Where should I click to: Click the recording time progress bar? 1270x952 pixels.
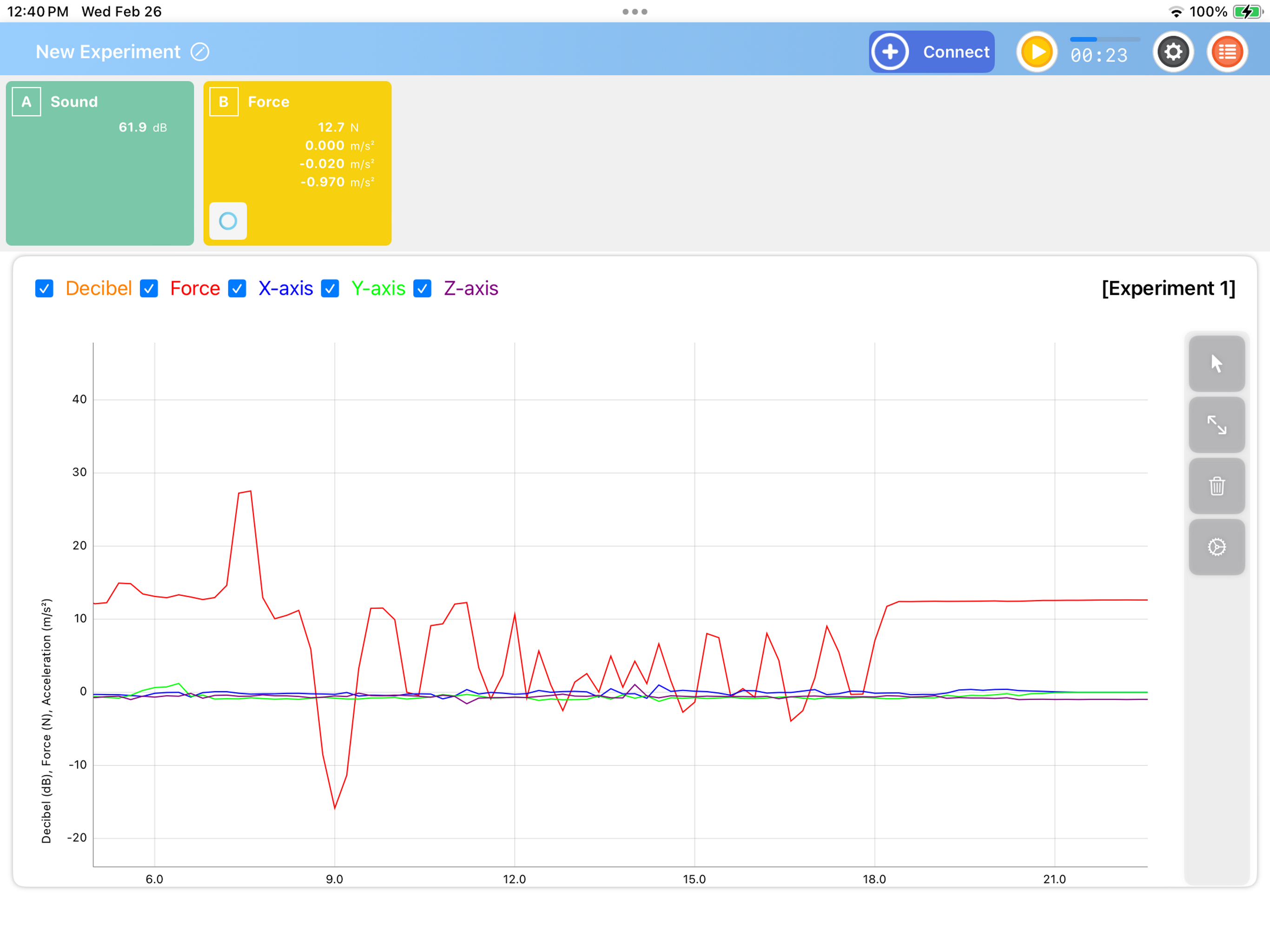pos(1105,40)
